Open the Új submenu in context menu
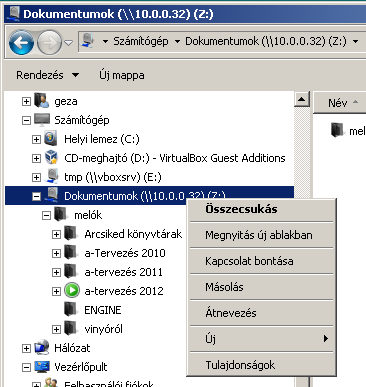 coord(262,339)
